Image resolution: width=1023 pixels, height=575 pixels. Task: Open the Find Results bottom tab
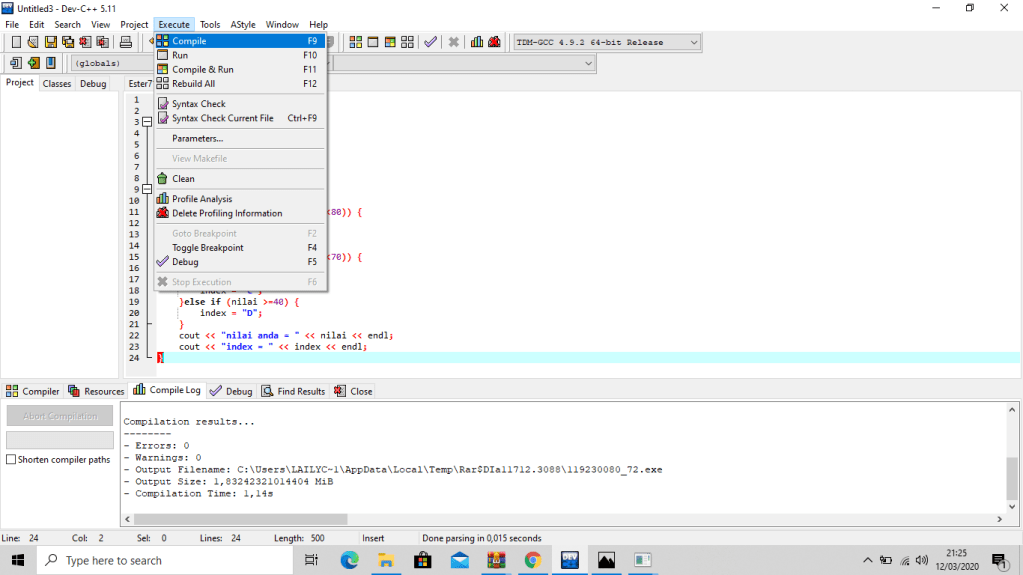(x=294, y=391)
